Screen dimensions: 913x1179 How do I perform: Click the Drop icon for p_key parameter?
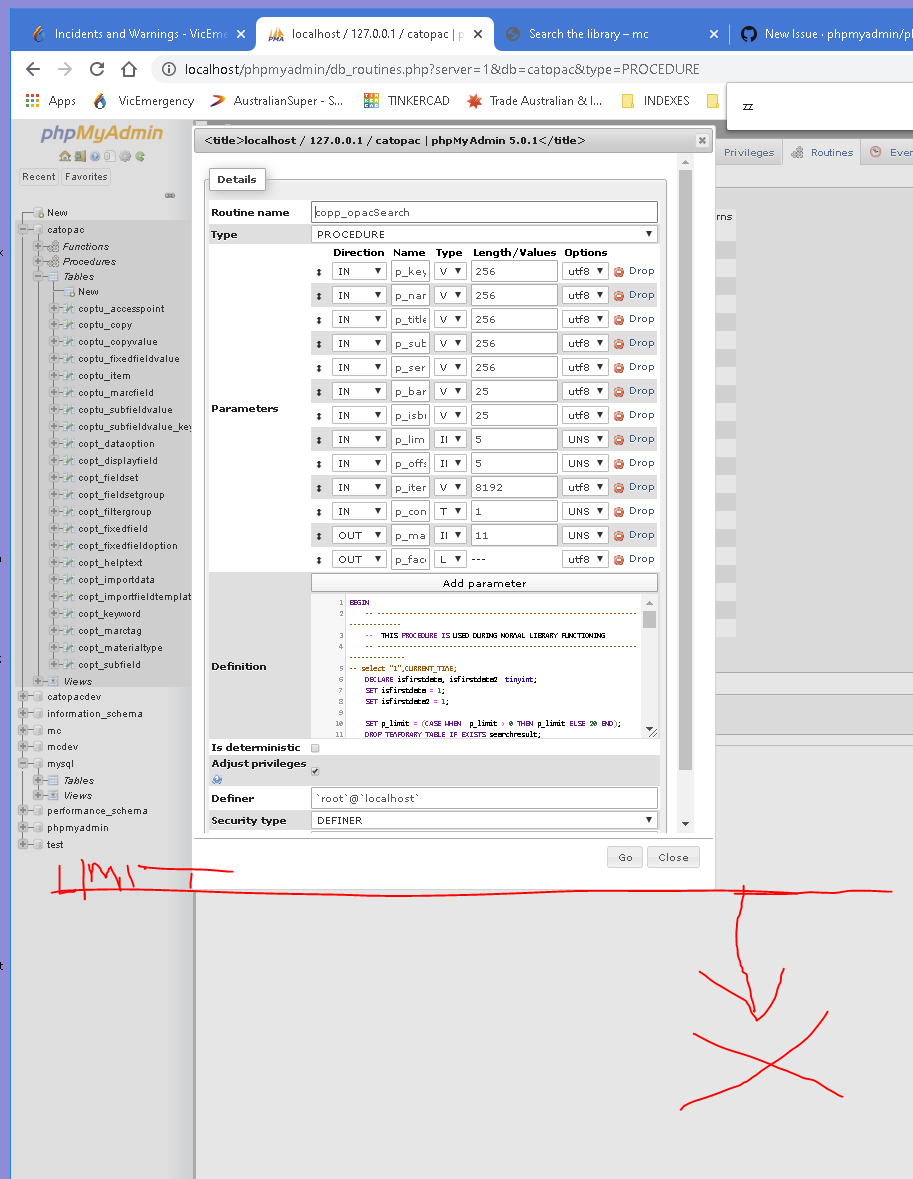point(619,271)
